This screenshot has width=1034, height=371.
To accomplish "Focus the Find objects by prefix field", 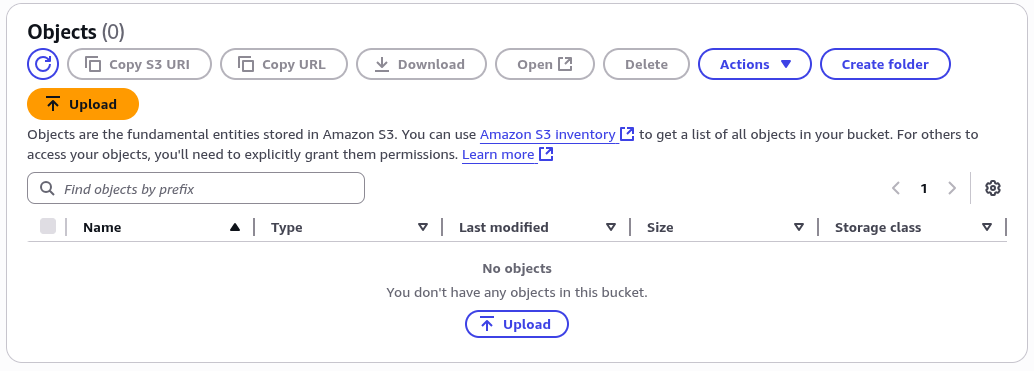I will coord(196,188).
